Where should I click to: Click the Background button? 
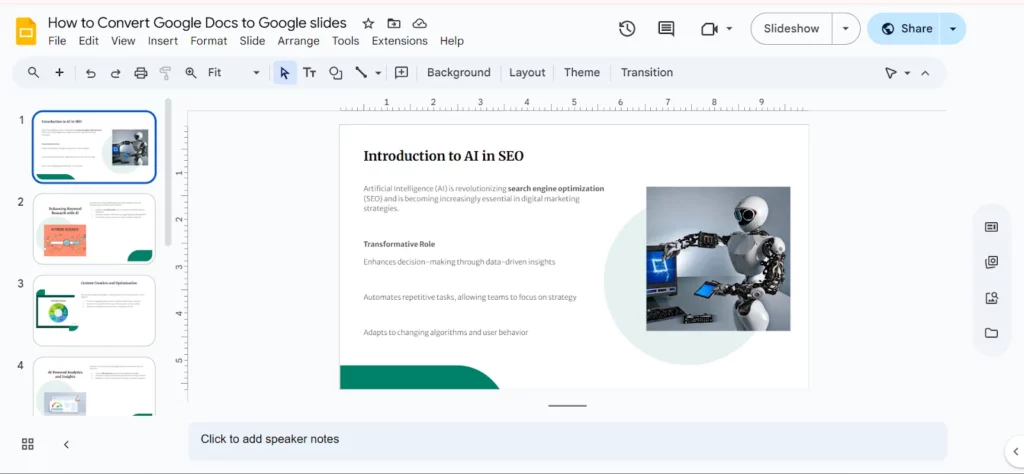pyautogui.click(x=458, y=73)
